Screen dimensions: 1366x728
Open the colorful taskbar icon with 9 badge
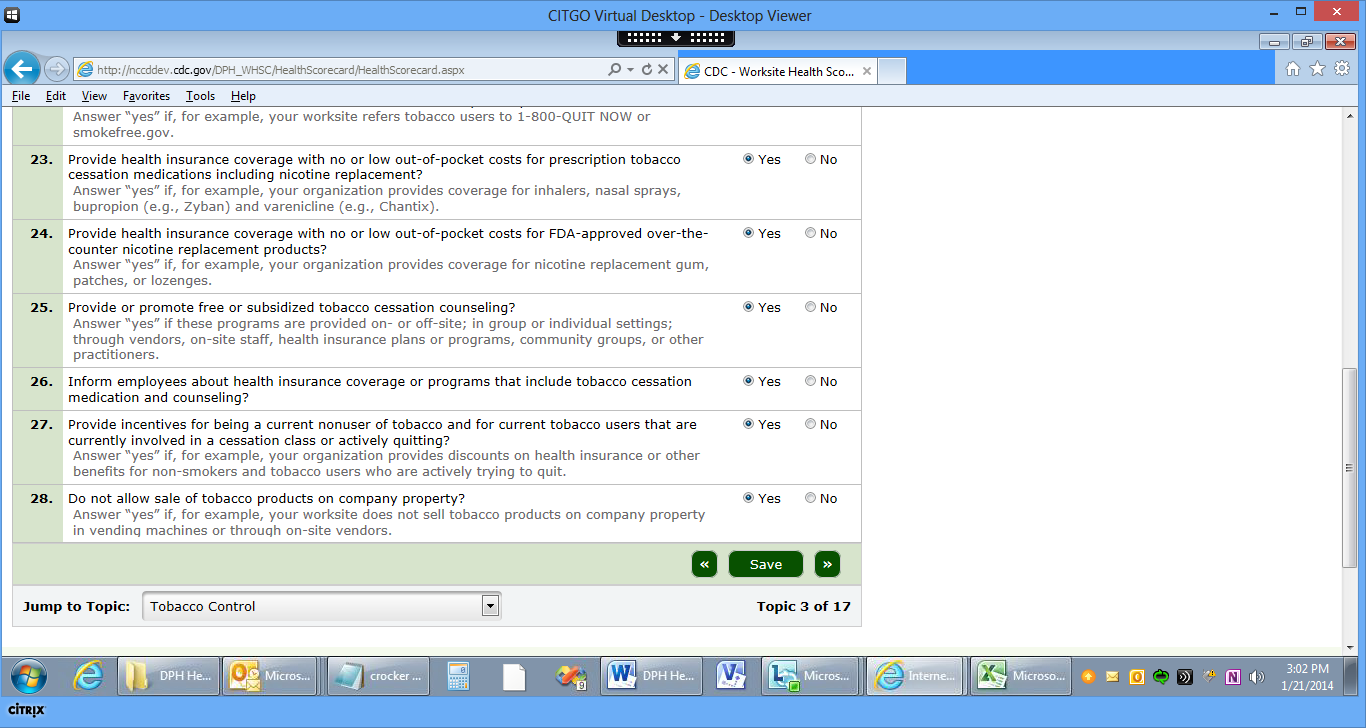coord(571,677)
